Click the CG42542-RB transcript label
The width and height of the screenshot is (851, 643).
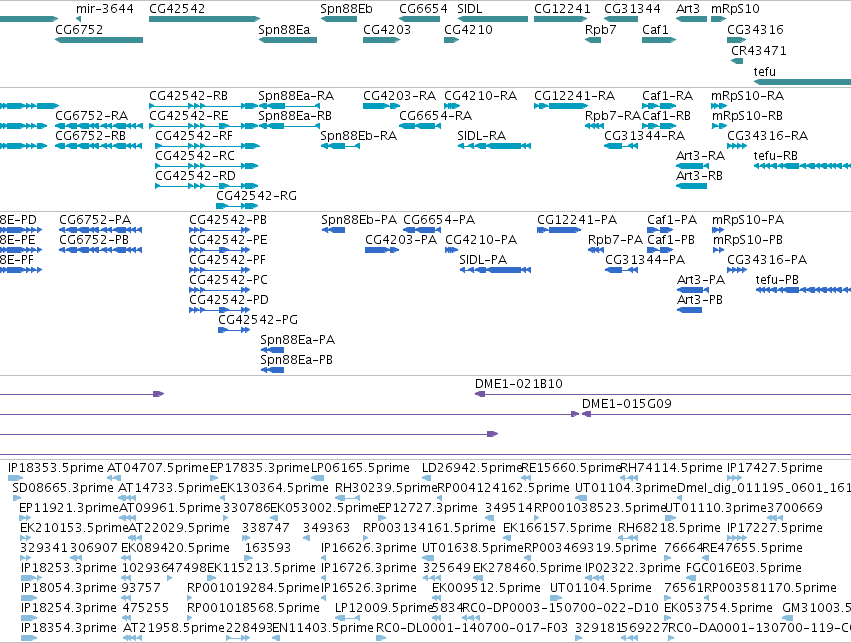[189, 96]
